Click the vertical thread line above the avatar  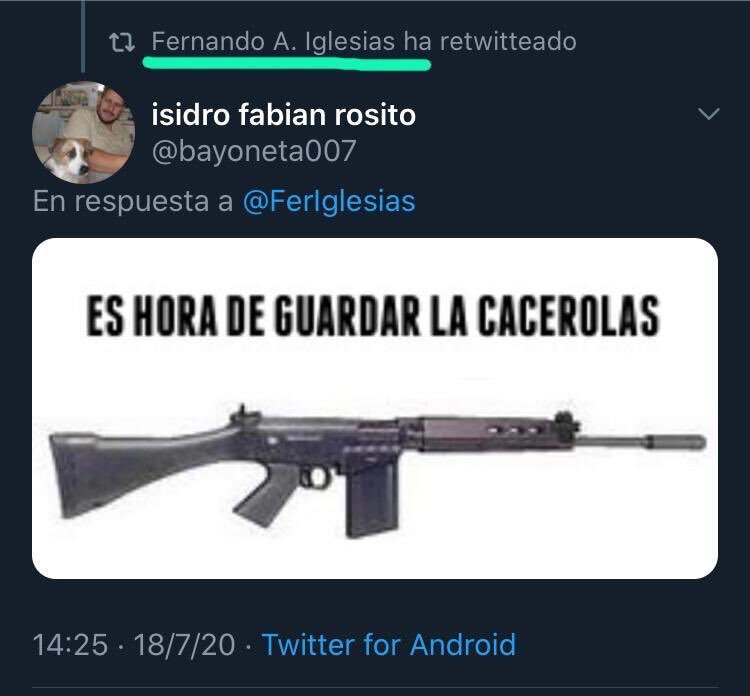point(83,36)
